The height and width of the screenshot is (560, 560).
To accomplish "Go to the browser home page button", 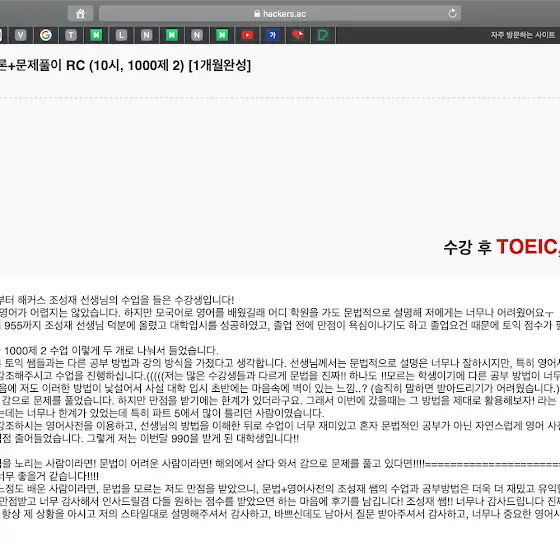I will click(81, 14).
